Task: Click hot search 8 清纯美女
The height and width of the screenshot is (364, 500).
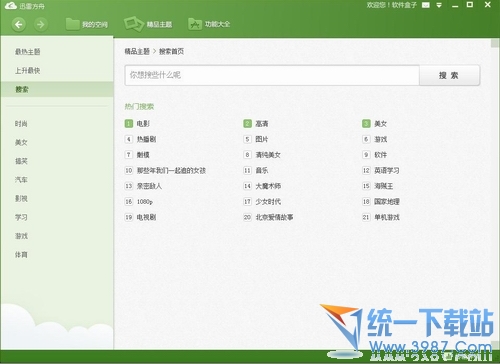Action: [262, 155]
